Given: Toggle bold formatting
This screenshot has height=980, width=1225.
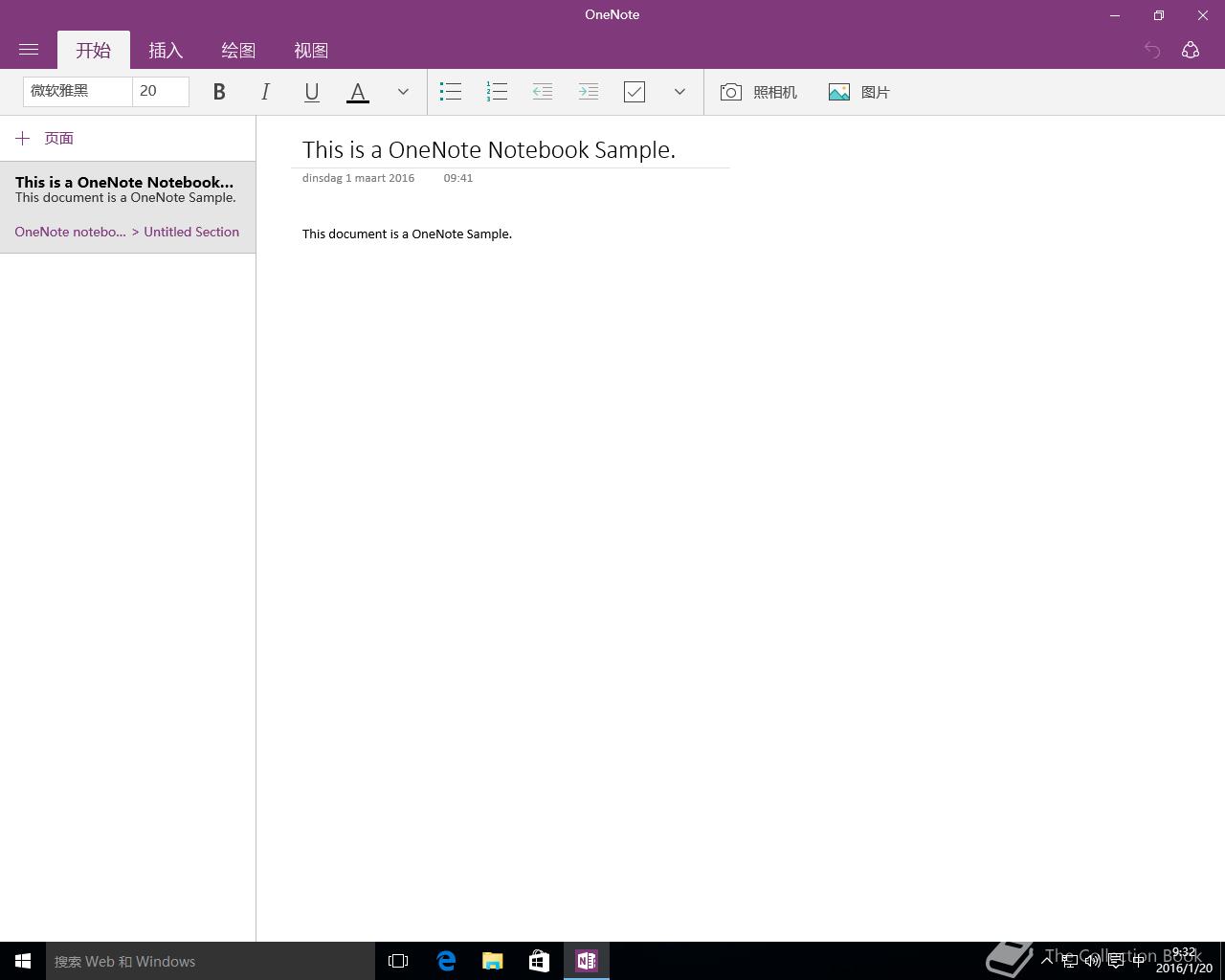Looking at the screenshot, I should coord(219,92).
